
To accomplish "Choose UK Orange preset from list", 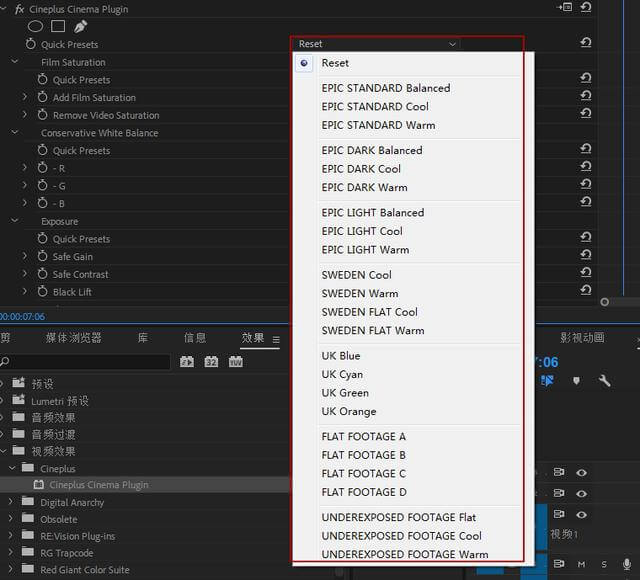I will pos(348,411).
